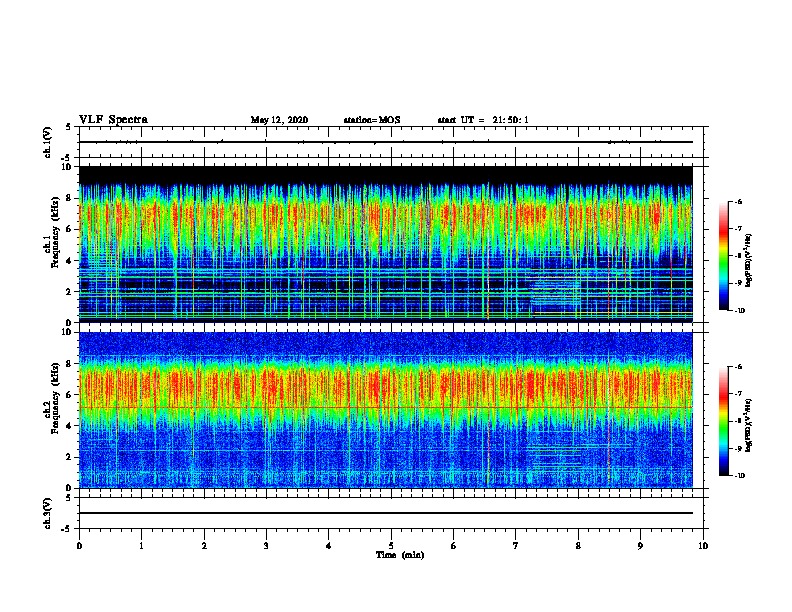Click time axis tick label "4"
The width and height of the screenshot is (792, 612).
329,545
